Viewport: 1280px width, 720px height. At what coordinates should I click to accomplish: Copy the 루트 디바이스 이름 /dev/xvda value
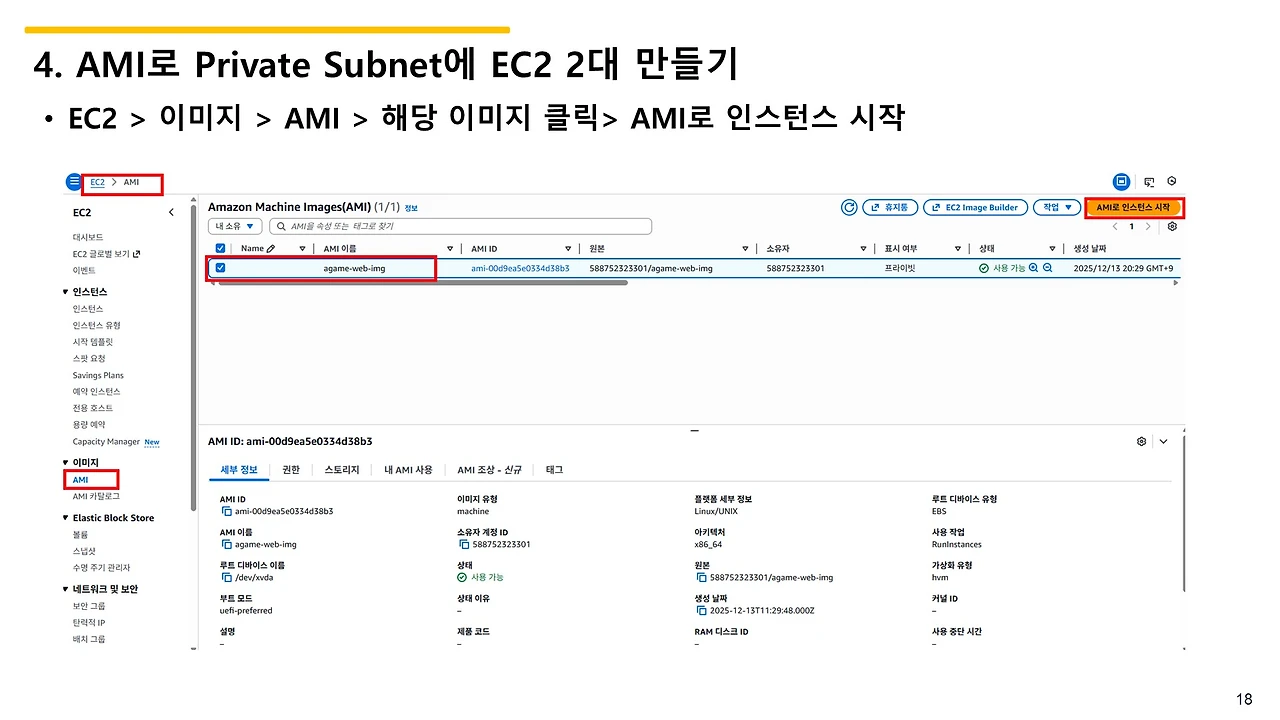pos(226,577)
